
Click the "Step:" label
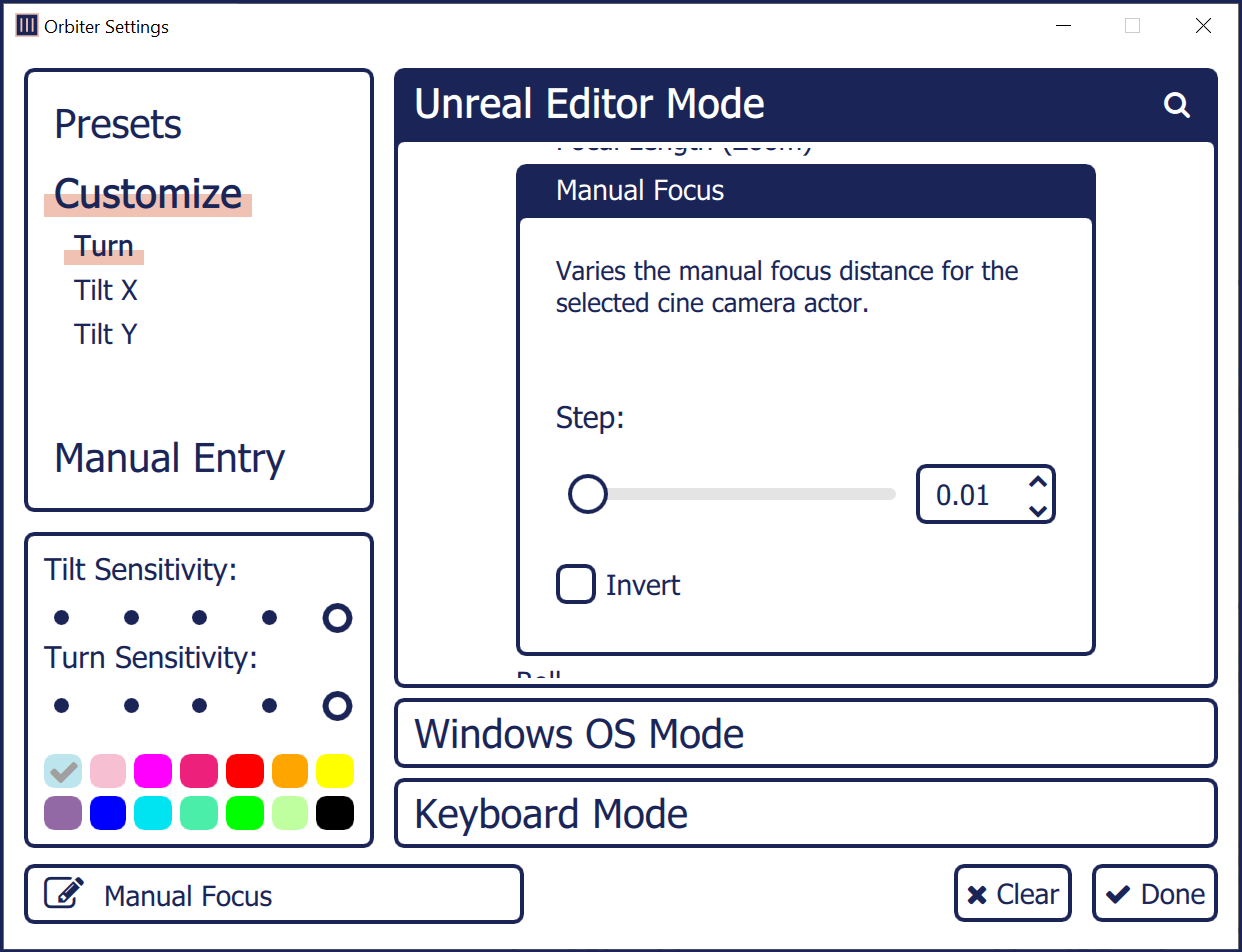[590, 418]
